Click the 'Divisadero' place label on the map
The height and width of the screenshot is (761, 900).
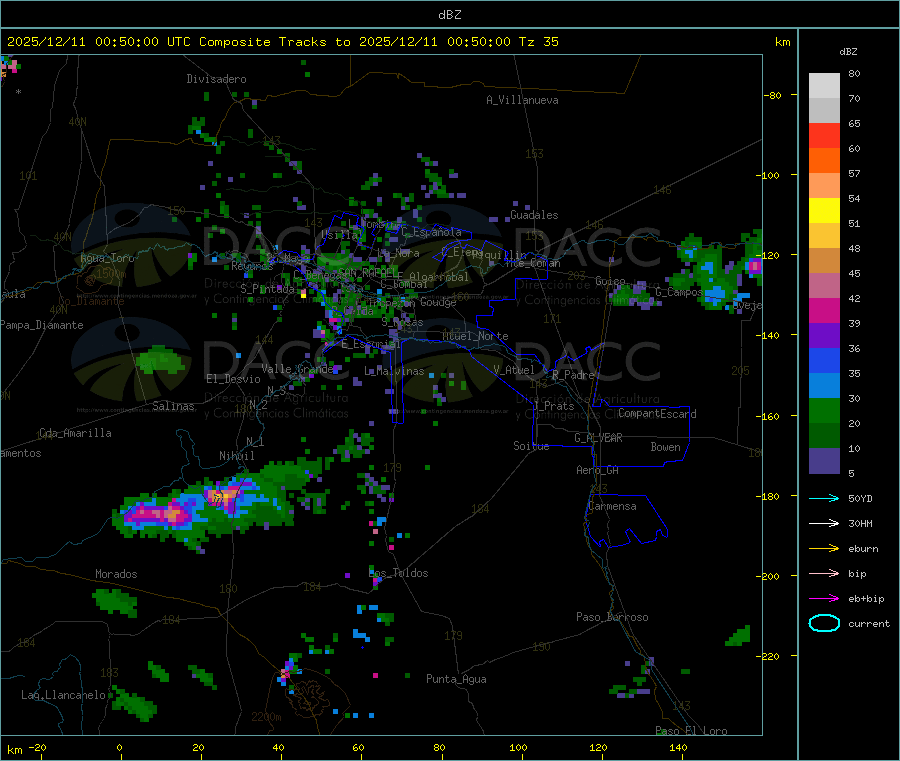216,79
